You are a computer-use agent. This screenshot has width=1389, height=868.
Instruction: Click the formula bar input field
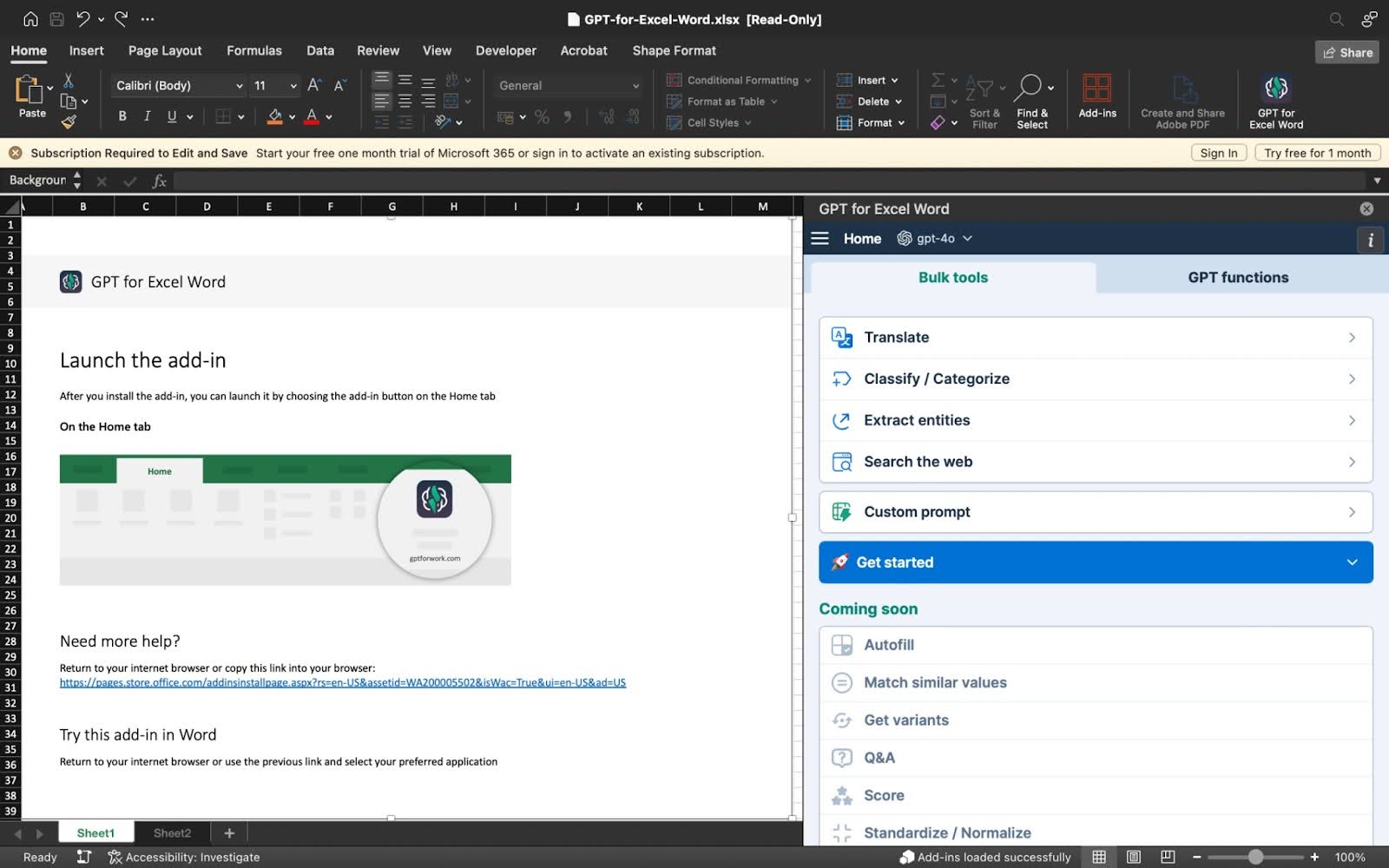tap(764, 181)
